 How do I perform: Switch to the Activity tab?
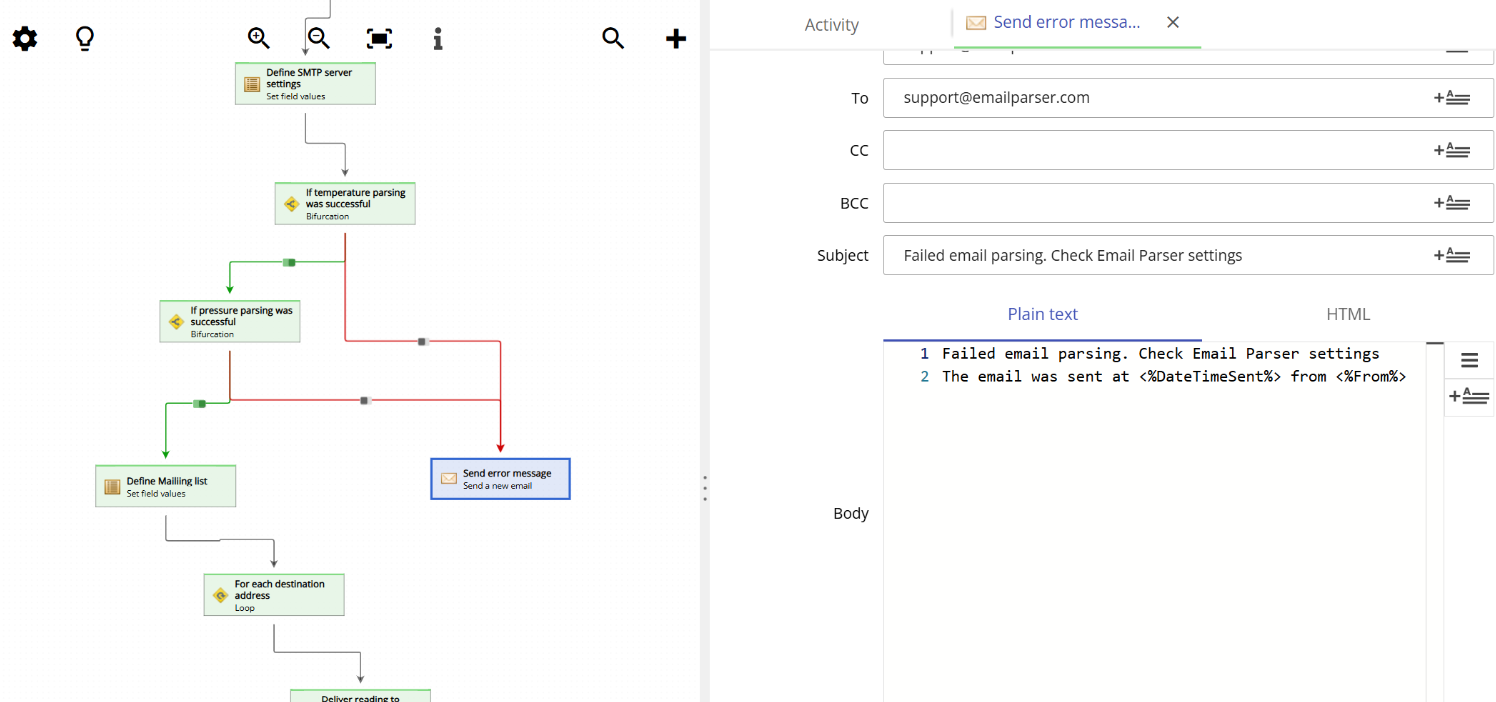(831, 24)
